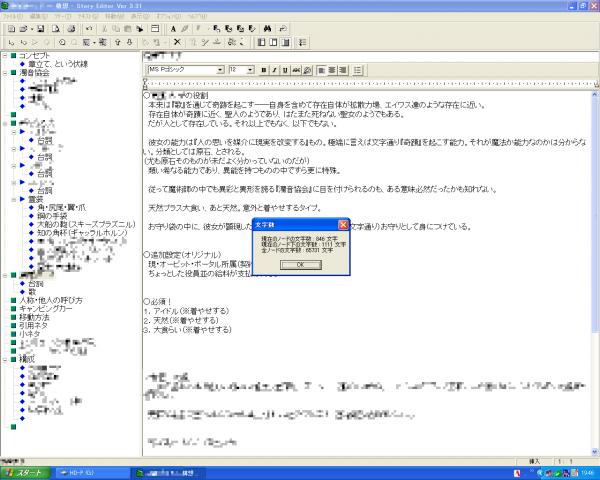Select the left-pane layout toggle icon
The width and height of the screenshot is (600, 480).
pyautogui.click(x=261, y=42)
